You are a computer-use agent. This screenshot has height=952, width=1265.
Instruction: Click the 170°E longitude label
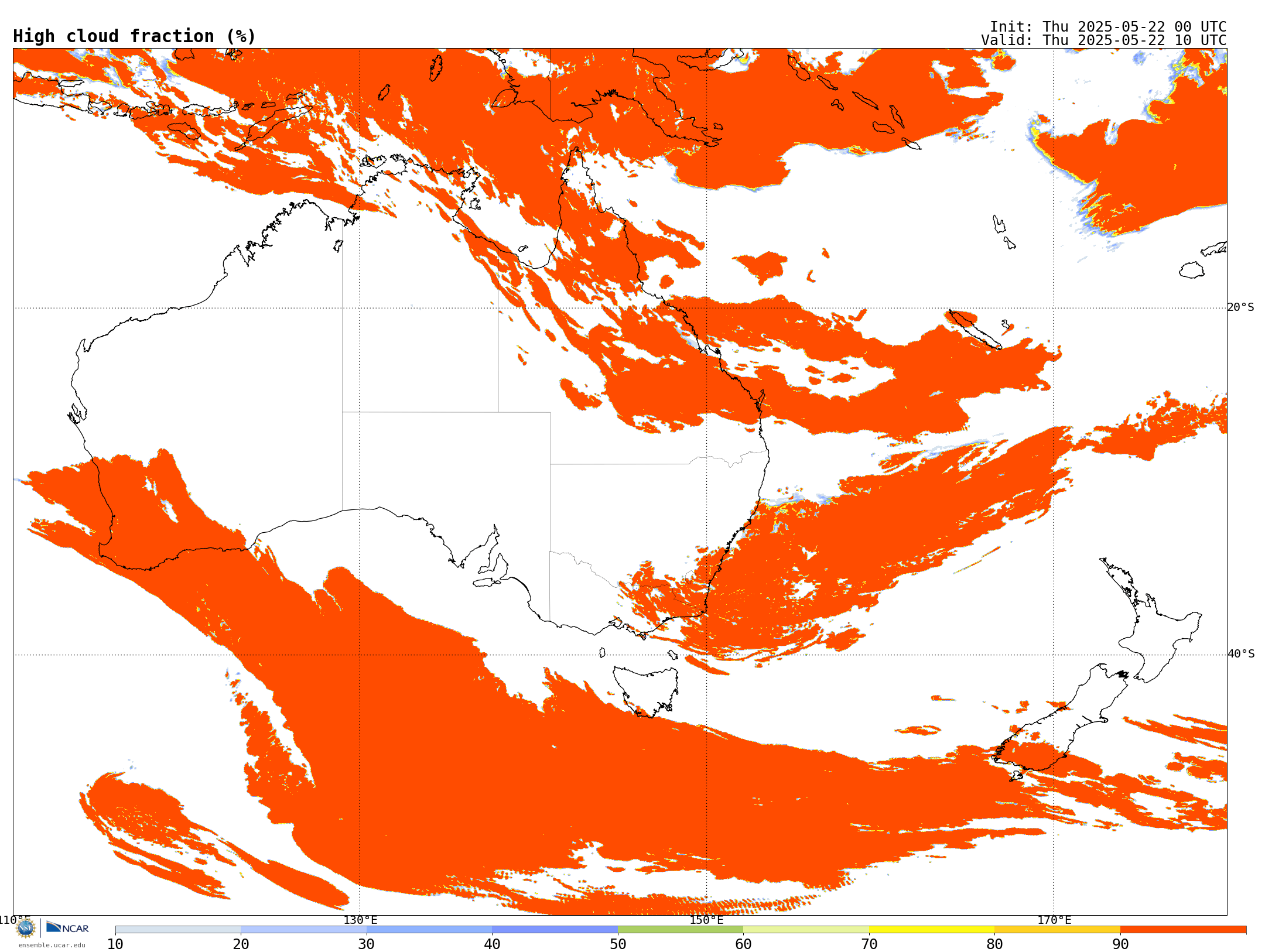pyautogui.click(x=1054, y=920)
